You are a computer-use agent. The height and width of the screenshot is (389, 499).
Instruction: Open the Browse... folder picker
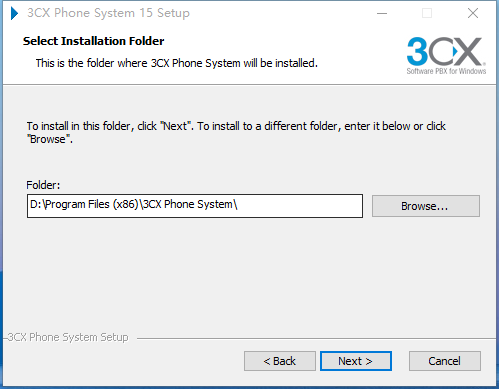tap(426, 206)
